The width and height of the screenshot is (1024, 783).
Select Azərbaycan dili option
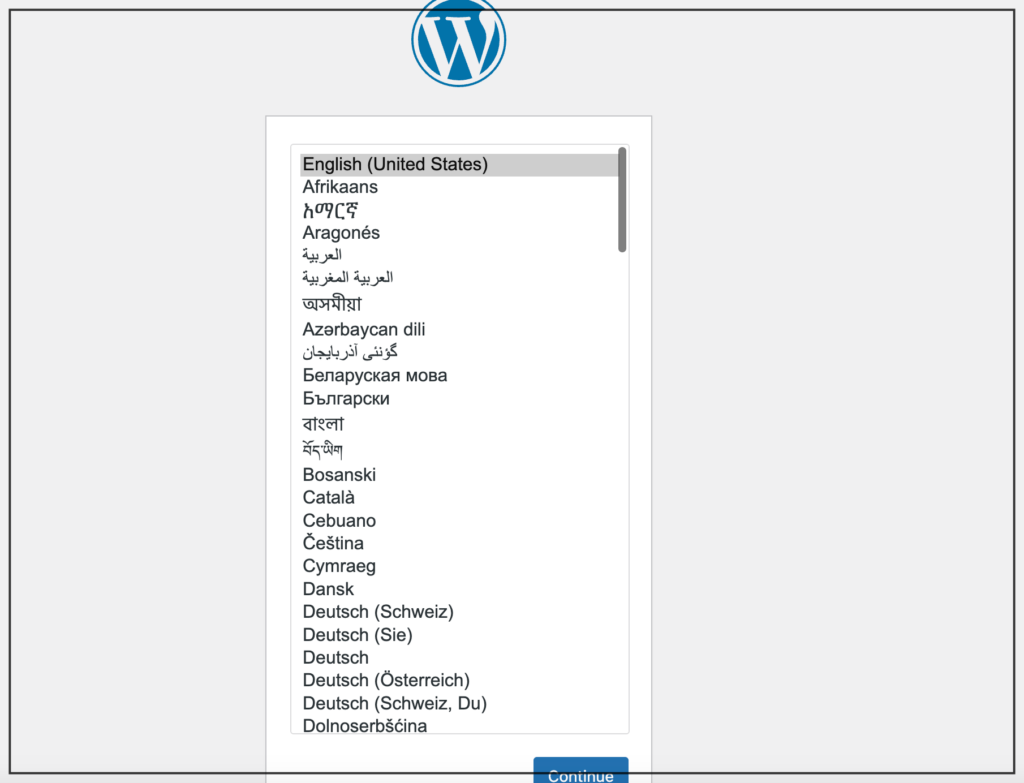pyautogui.click(x=459, y=330)
